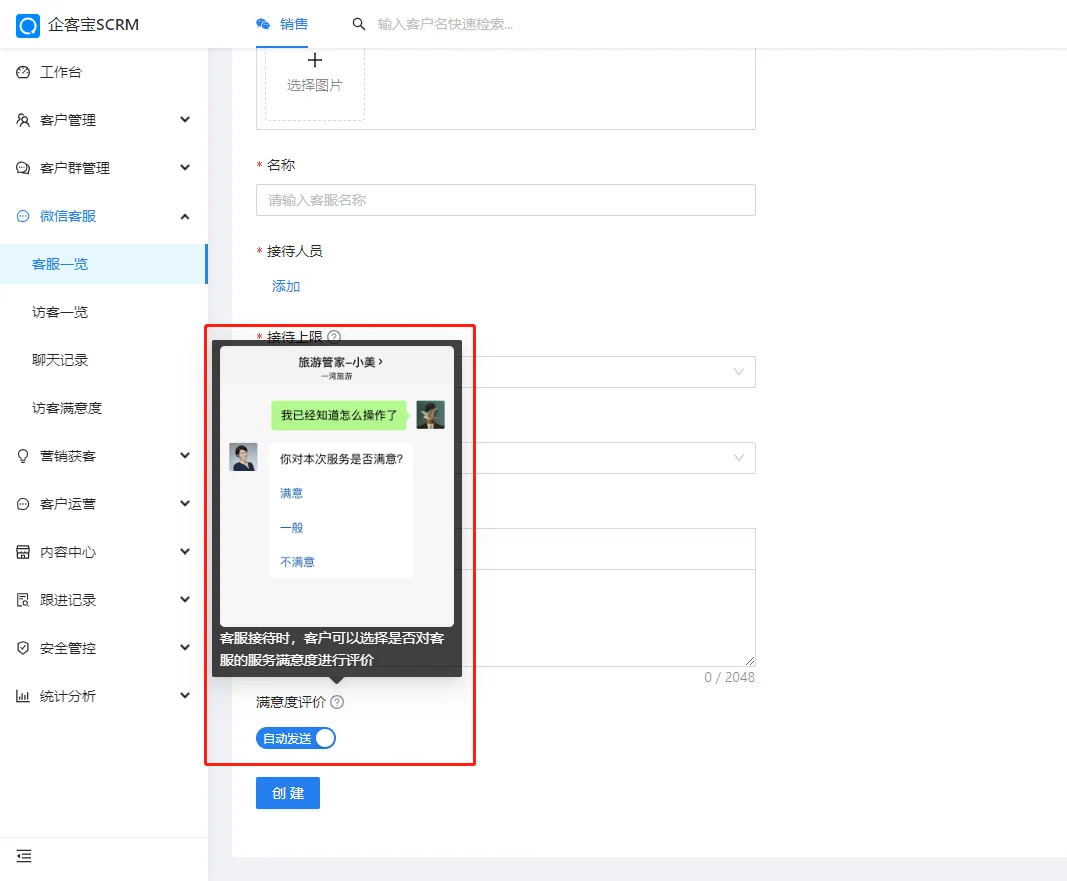This screenshot has height=881, width=1067.
Task: Click the 满意 option in preview
Action: 291,493
